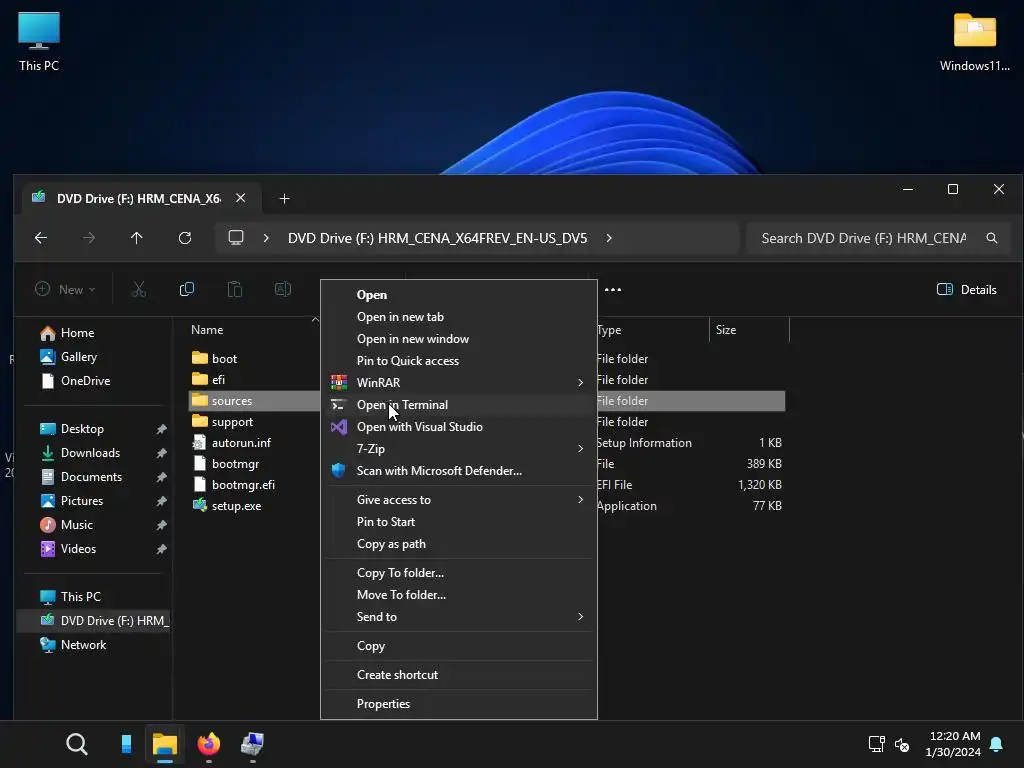The width and height of the screenshot is (1024, 768).
Task: Choose Open in Terminal
Action: [x=459, y=405]
